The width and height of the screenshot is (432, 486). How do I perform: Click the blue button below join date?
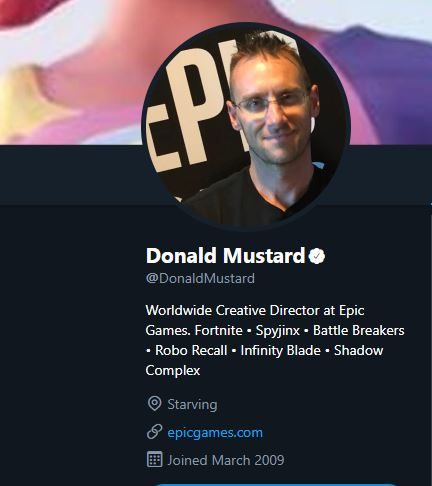coord(275,485)
